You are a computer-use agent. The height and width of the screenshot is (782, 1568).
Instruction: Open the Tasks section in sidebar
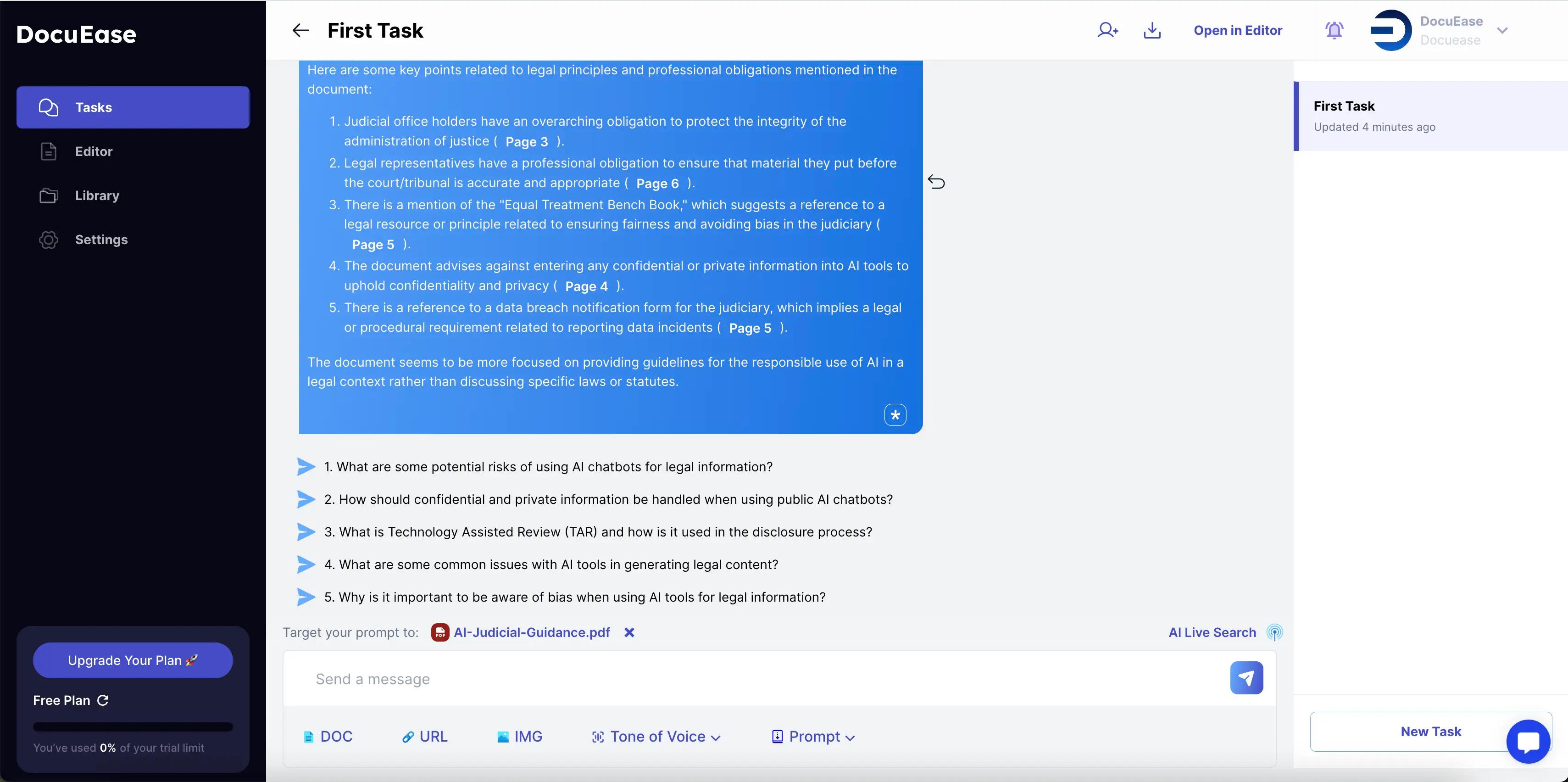(x=133, y=107)
